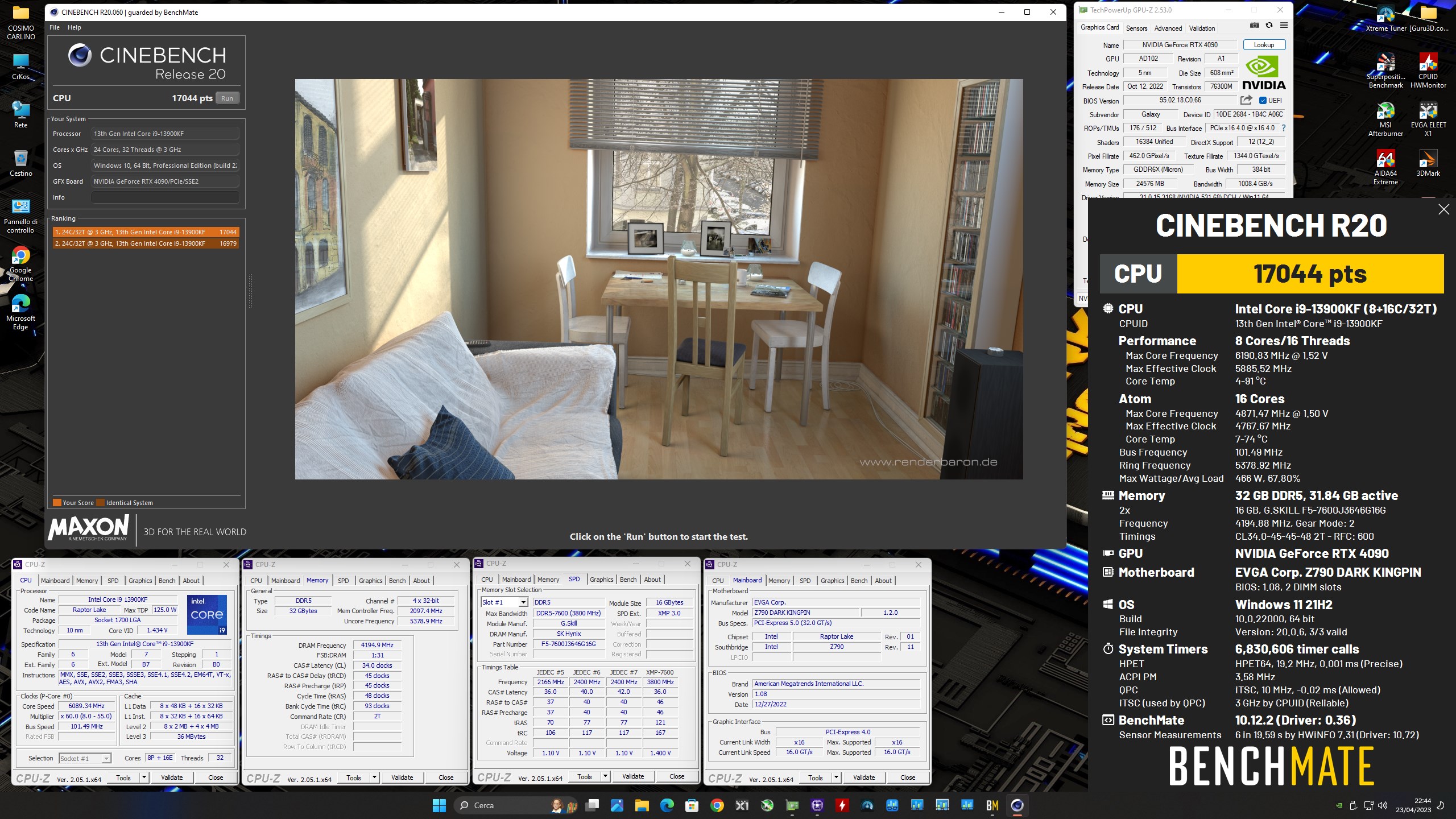Click Validate in CPU-Z Mainboard window
The image size is (1456, 819).
864,777
